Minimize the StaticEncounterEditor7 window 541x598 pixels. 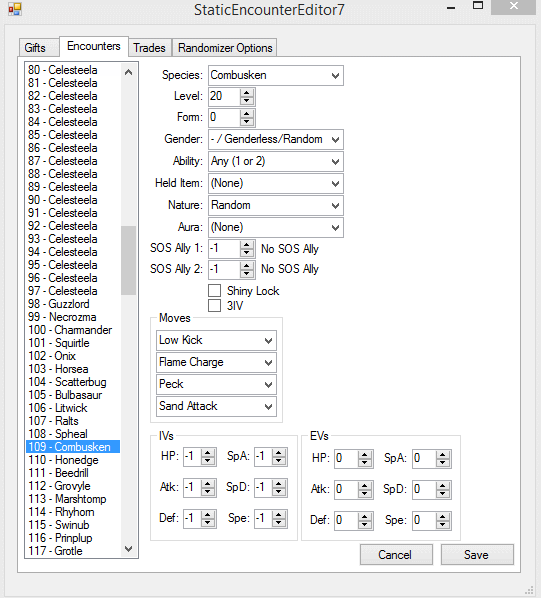pos(451,8)
